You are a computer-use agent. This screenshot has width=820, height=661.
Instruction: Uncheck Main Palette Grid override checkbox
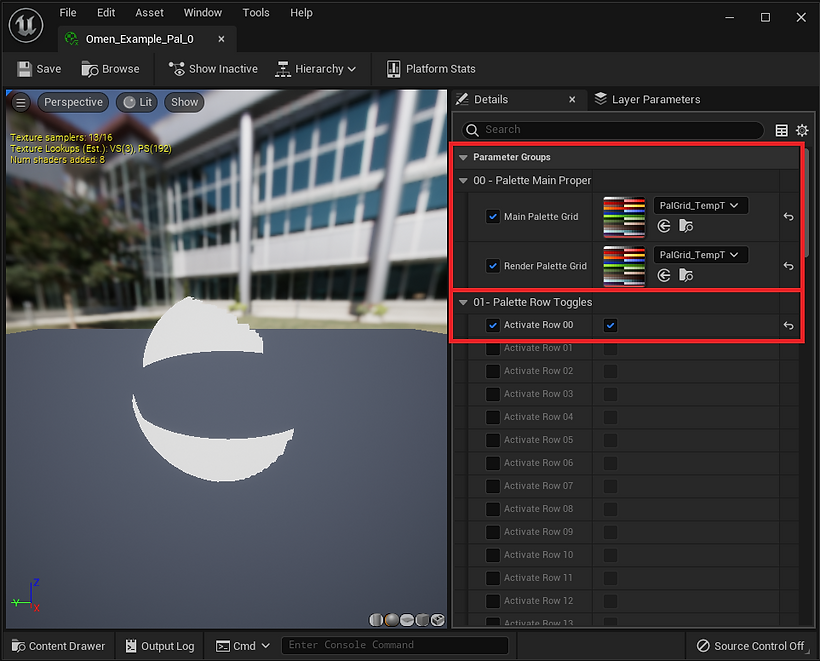tap(493, 216)
